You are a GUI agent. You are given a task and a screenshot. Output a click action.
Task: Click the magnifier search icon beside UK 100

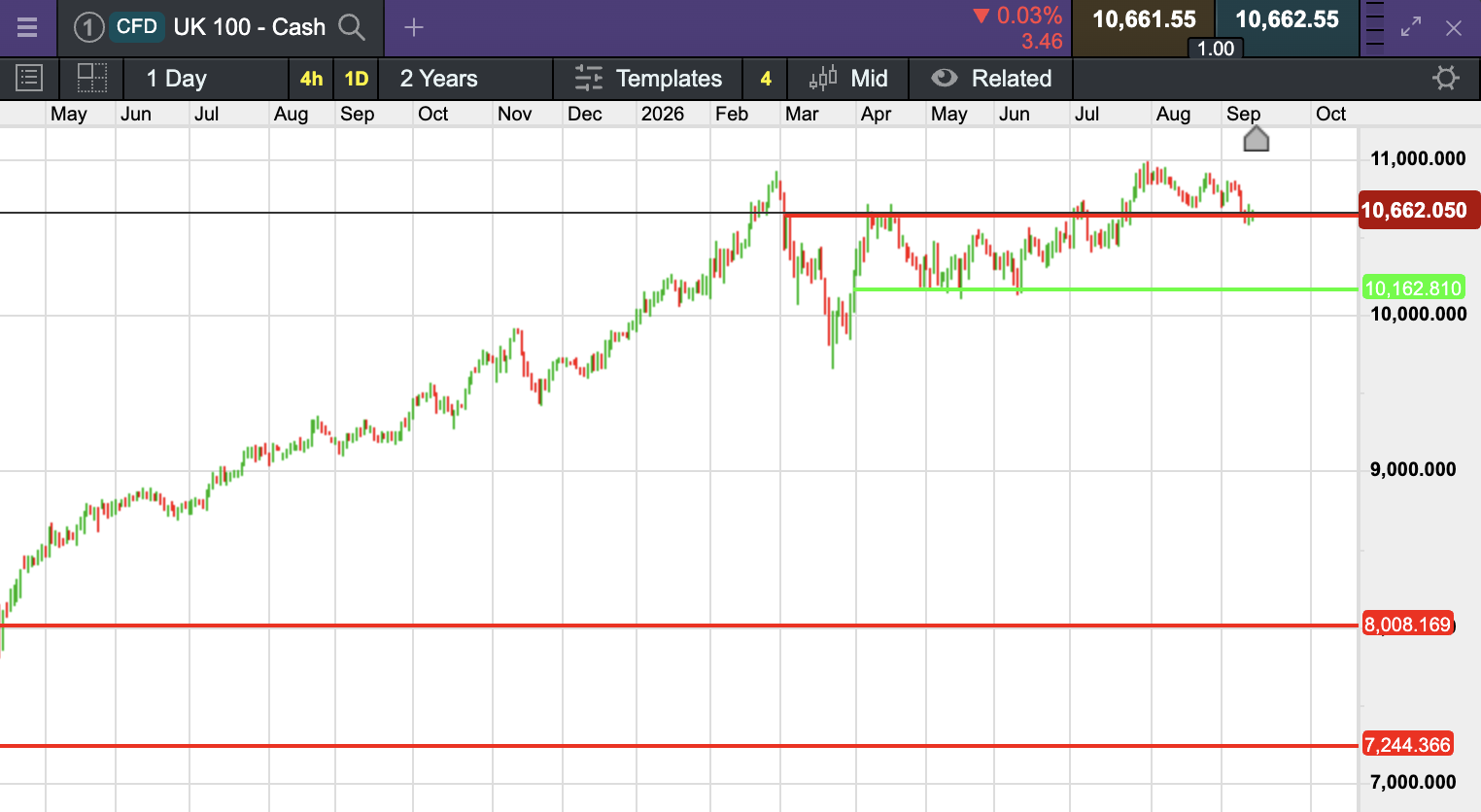(352, 27)
